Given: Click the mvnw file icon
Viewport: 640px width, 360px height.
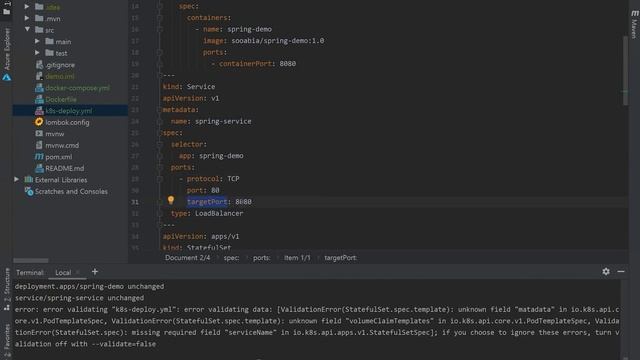Looking at the screenshot, I should click(x=39, y=133).
